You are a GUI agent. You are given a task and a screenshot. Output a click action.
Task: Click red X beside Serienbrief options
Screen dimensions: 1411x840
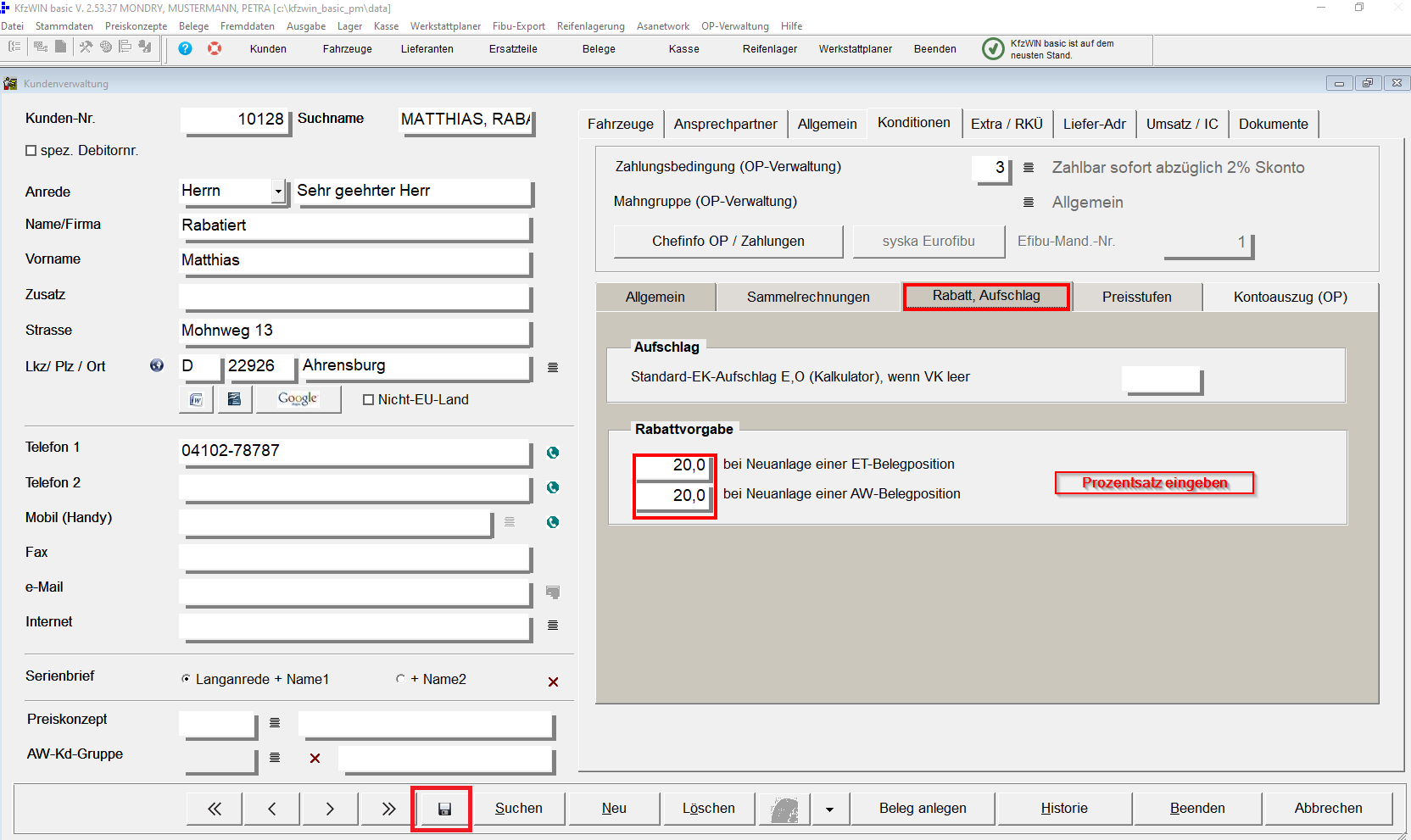553,681
